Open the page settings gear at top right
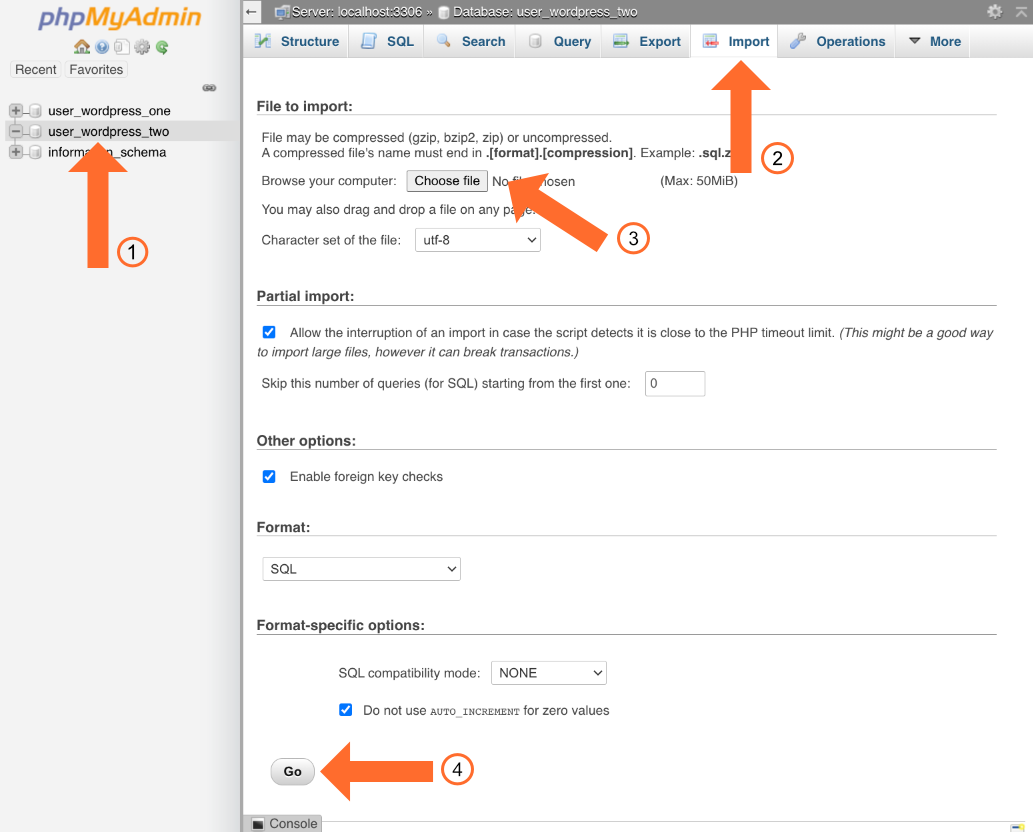 tap(994, 12)
